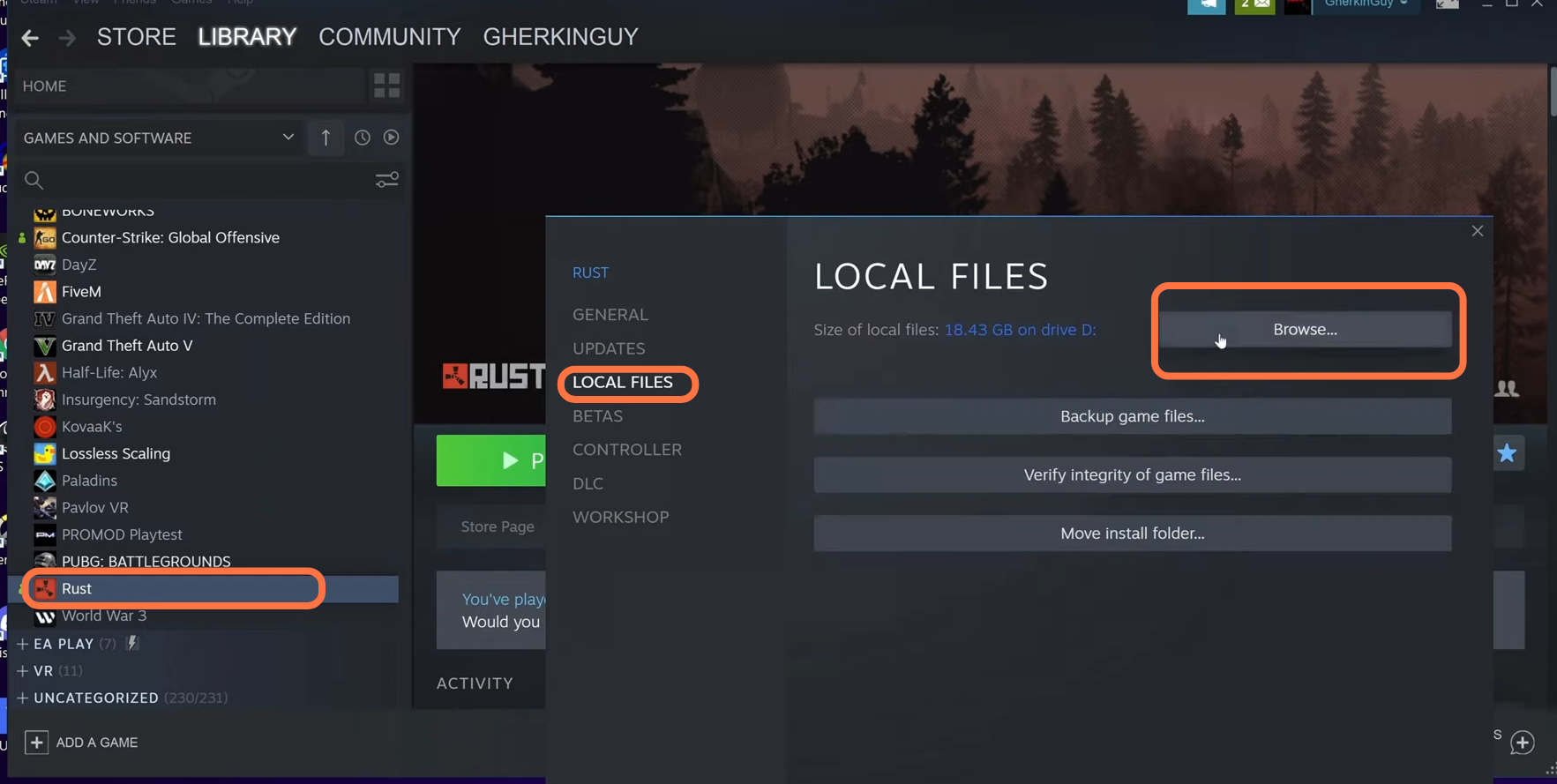The width and height of the screenshot is (1557, 784).
Task: Select PUBG: BATTLEGROUNDS entry
Action: [x=146, y=562]
